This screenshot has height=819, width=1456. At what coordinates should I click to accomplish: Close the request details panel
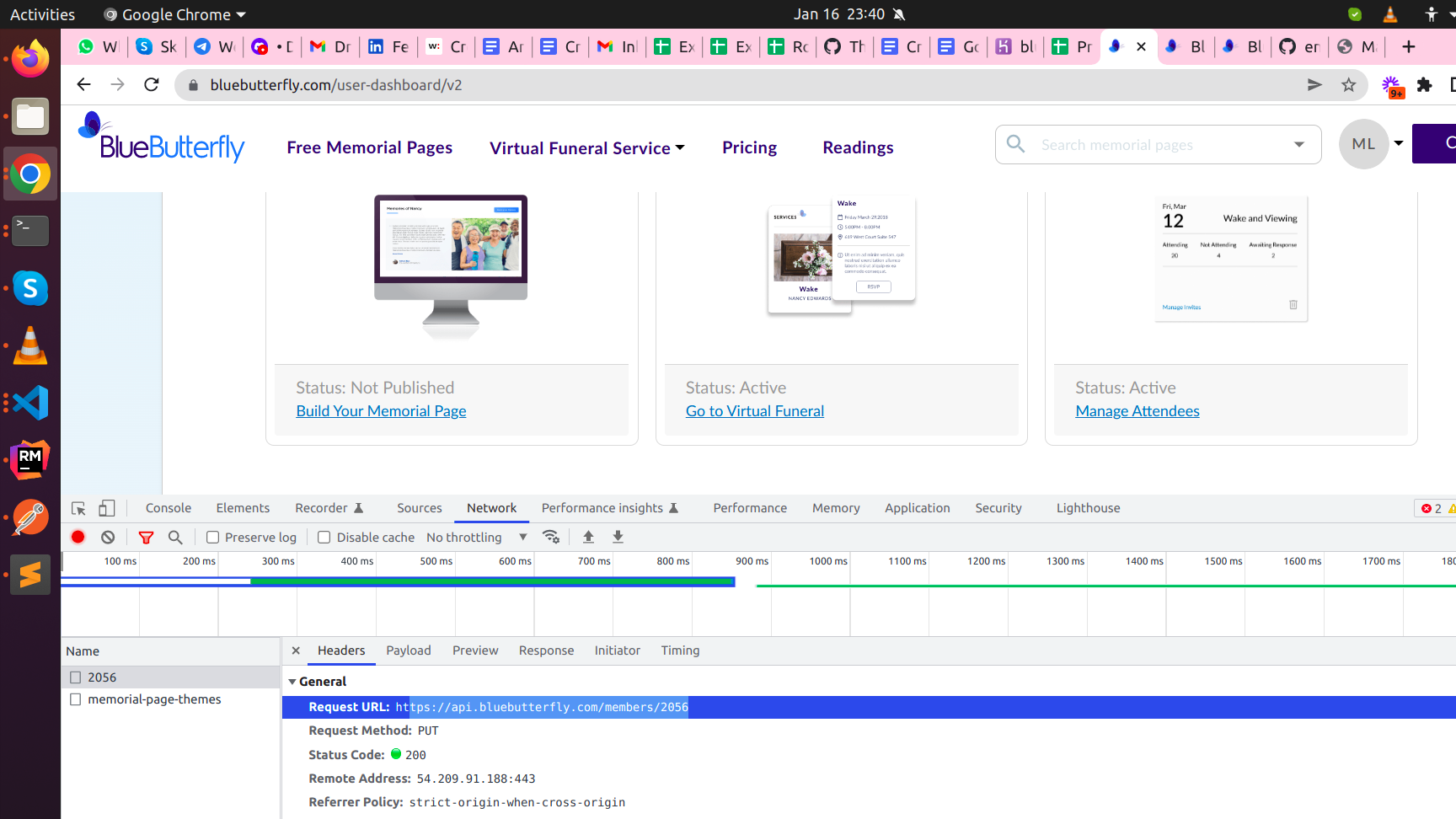[296, 650]
